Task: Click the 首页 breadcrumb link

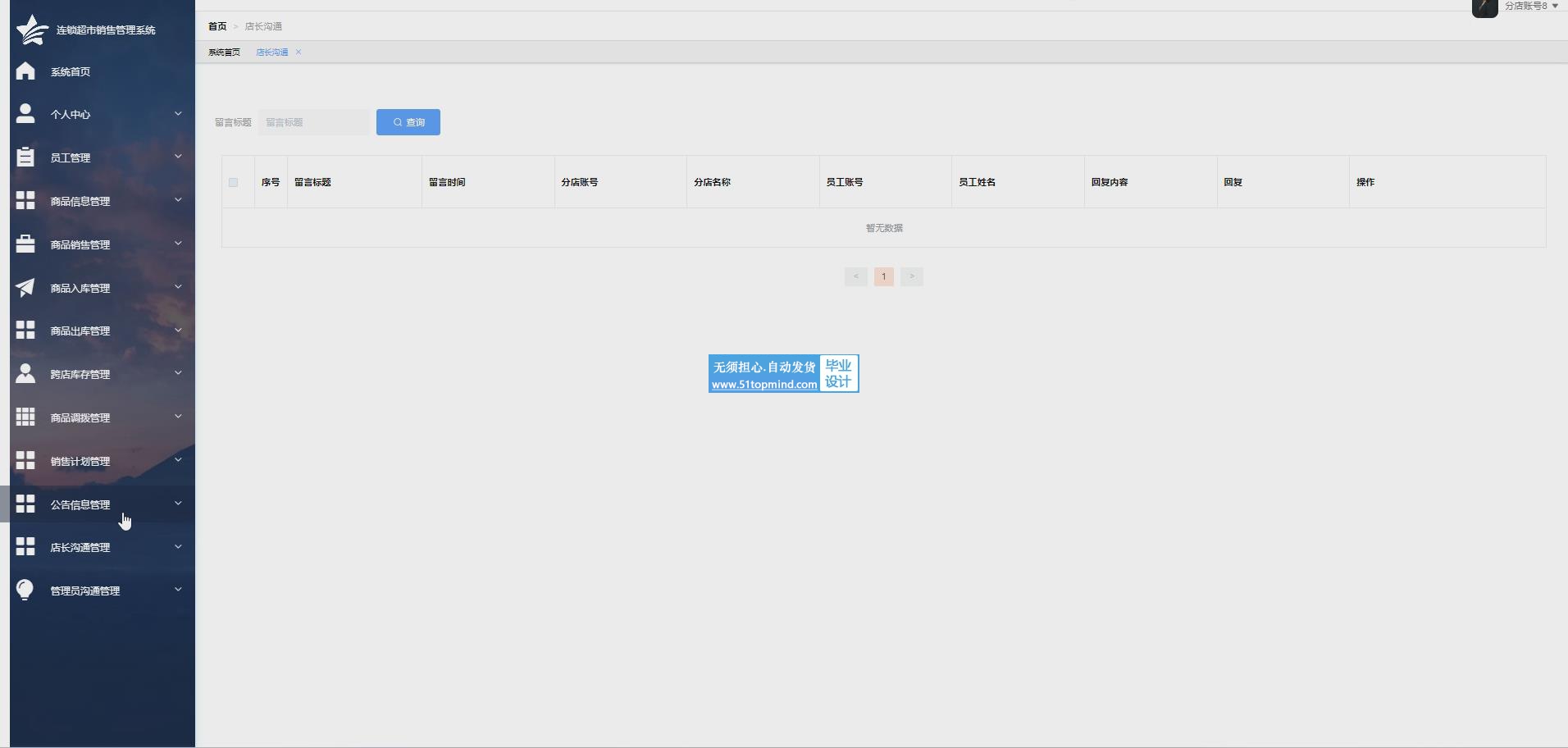Action: pyautogui.click(x=217, y=26)
